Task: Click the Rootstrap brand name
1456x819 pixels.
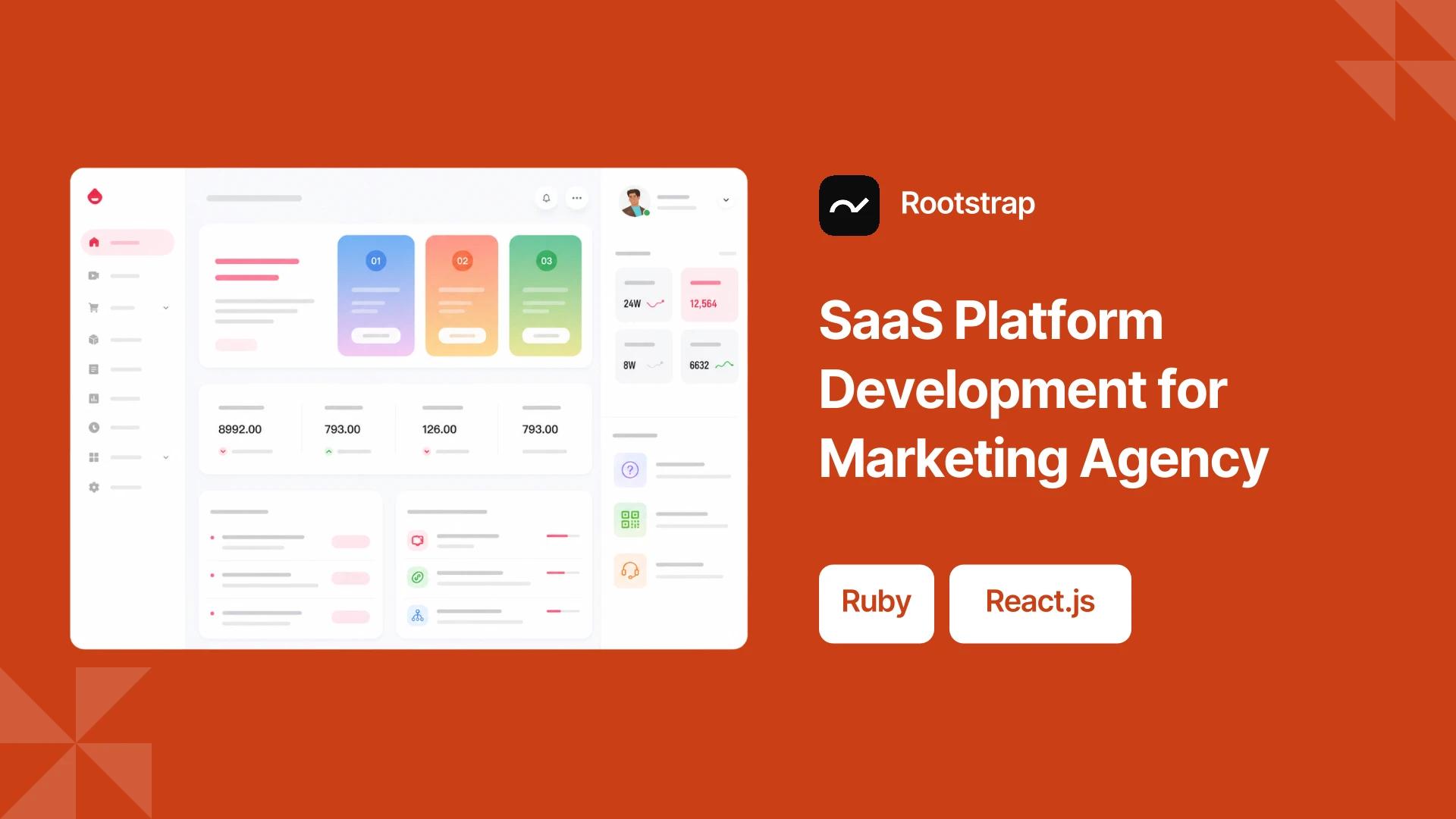Action: point(968,204)
